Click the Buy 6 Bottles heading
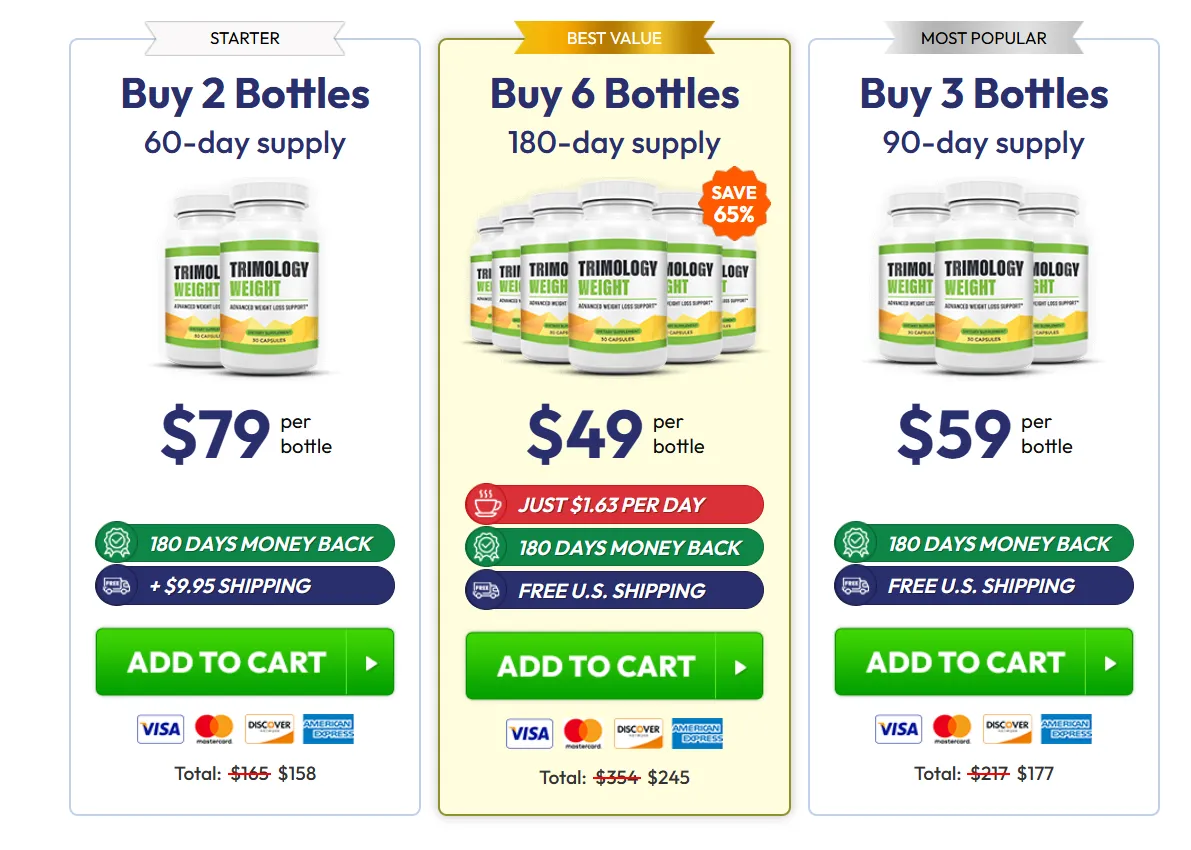Image resolution: width=1191 pixels, height=850 pixels. [614, 95]
